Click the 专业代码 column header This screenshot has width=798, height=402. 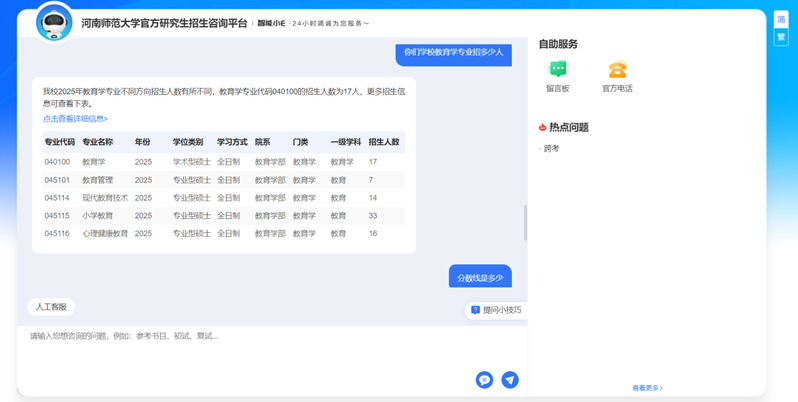tap(59, 142)
